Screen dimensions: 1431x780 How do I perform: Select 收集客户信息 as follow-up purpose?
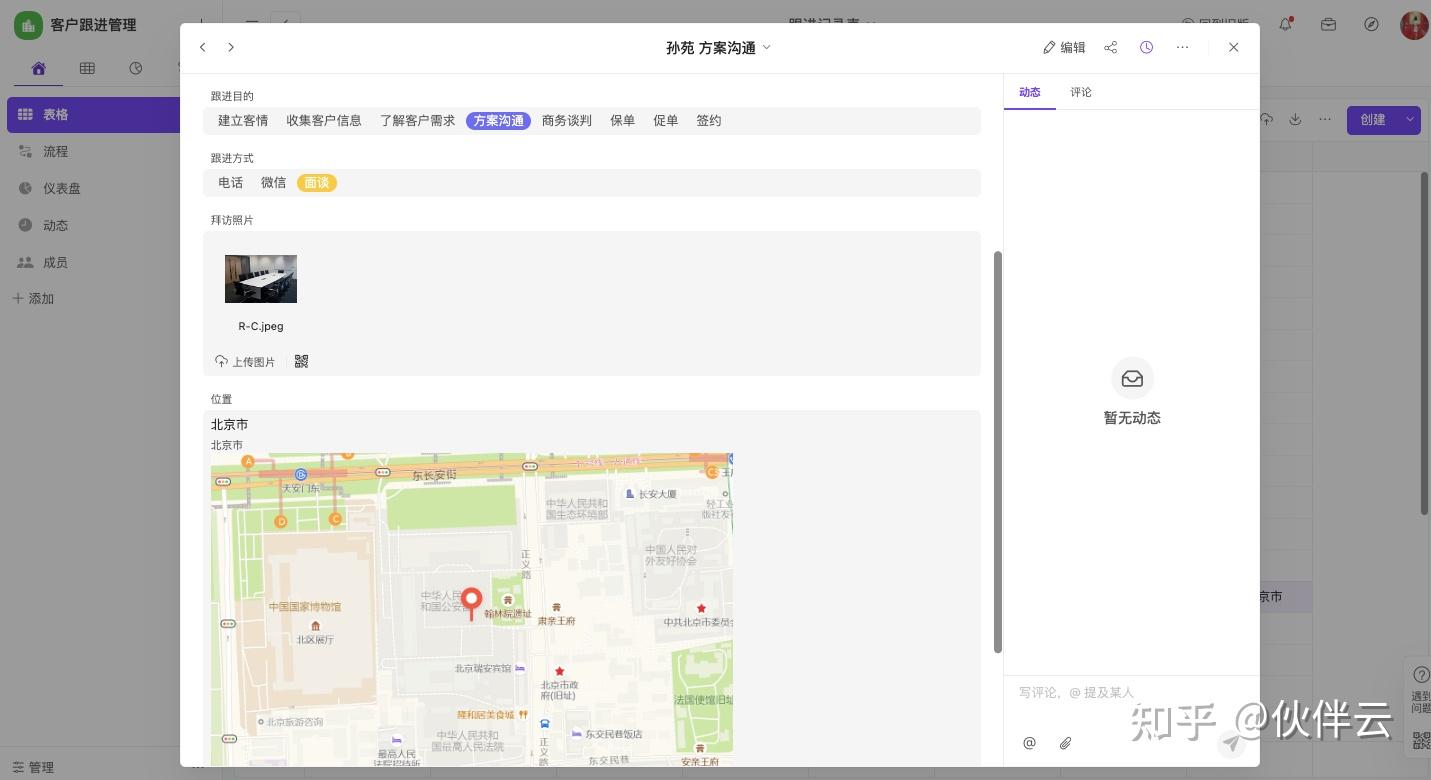(324, 121)
